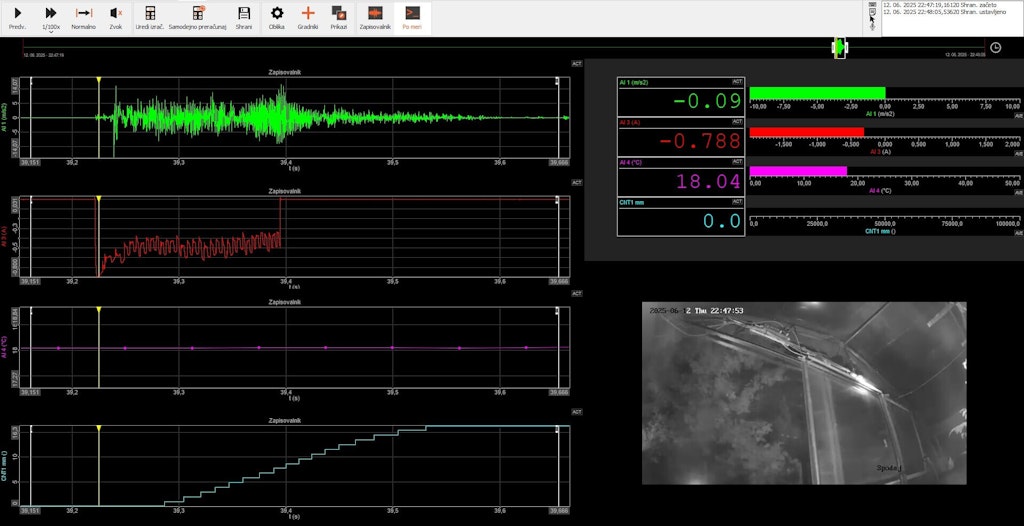
Task: Click the voice event microphone icon
Action: [872, 27]
